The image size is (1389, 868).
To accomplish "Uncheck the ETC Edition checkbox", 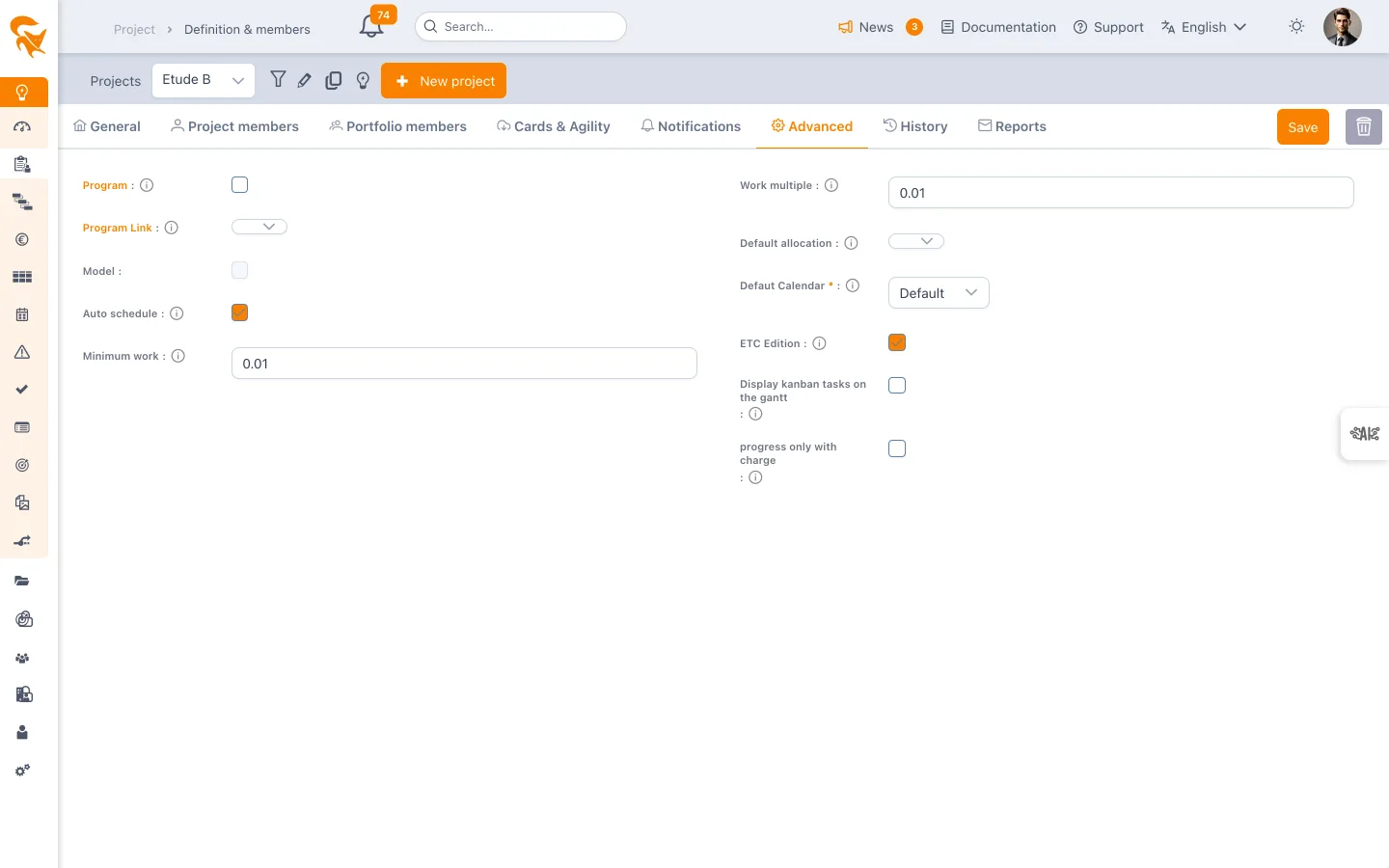I will click(897, 342).
